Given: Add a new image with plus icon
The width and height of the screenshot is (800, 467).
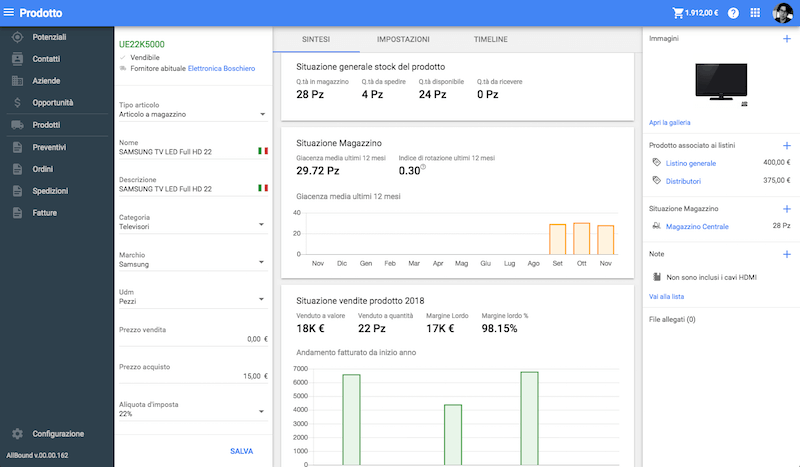Looking at the screenshot, I should (x=786, y=38).
